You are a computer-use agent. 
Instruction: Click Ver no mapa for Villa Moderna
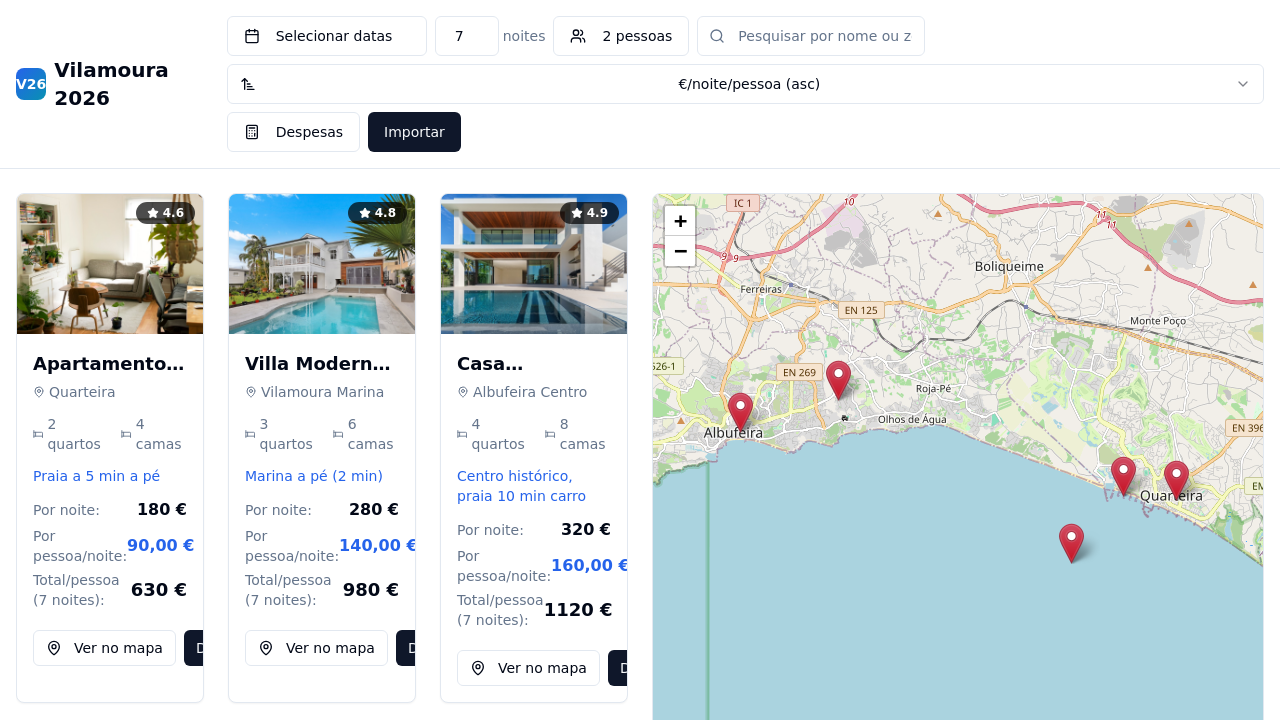[x=316, y=647]
